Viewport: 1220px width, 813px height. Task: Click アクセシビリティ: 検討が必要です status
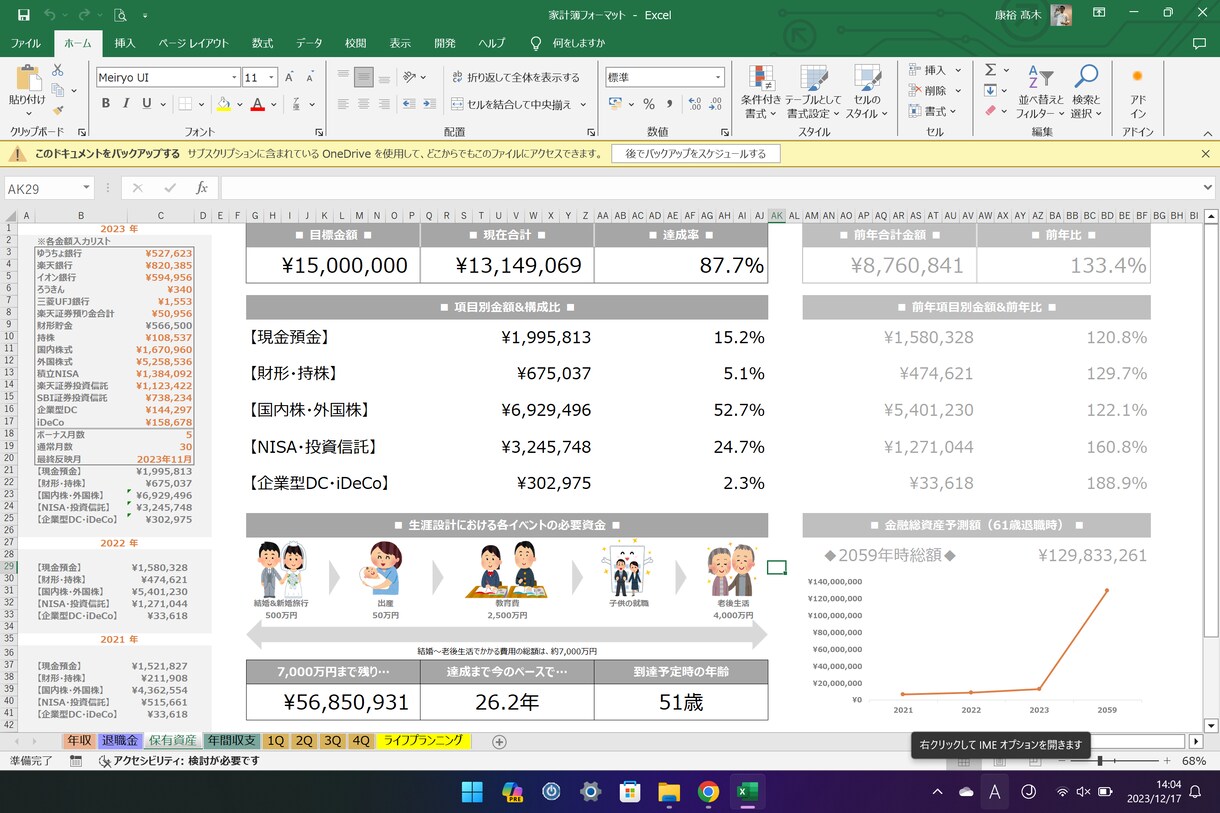[x=178, y=761]
